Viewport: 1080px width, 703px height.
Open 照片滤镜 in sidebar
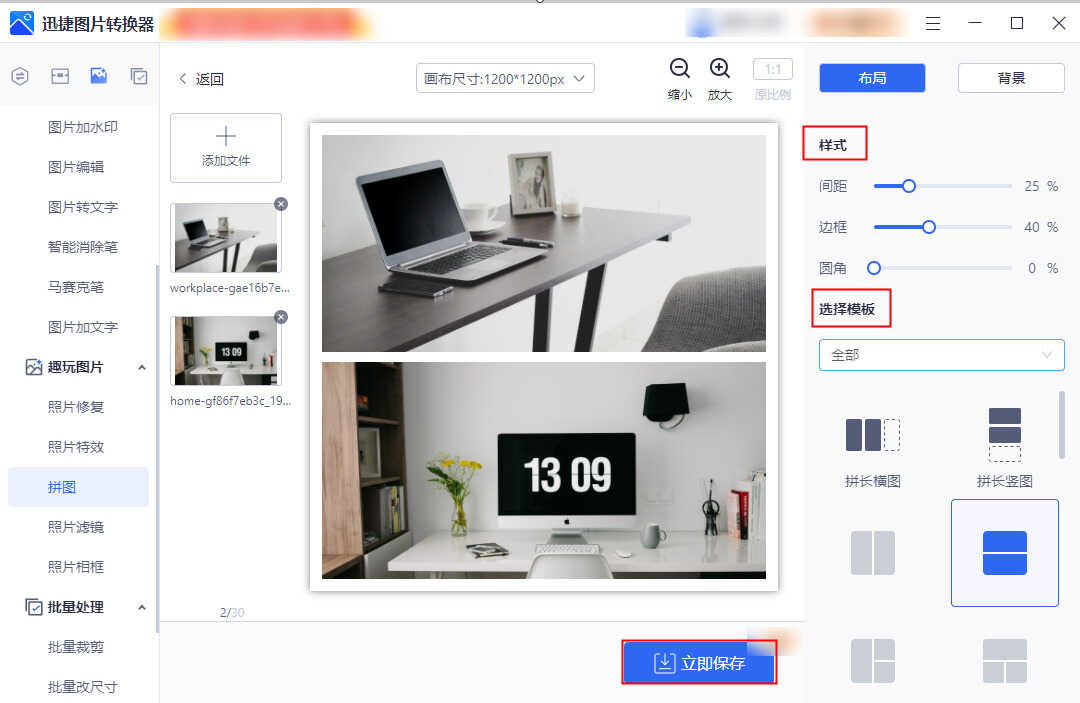[76, 527]
